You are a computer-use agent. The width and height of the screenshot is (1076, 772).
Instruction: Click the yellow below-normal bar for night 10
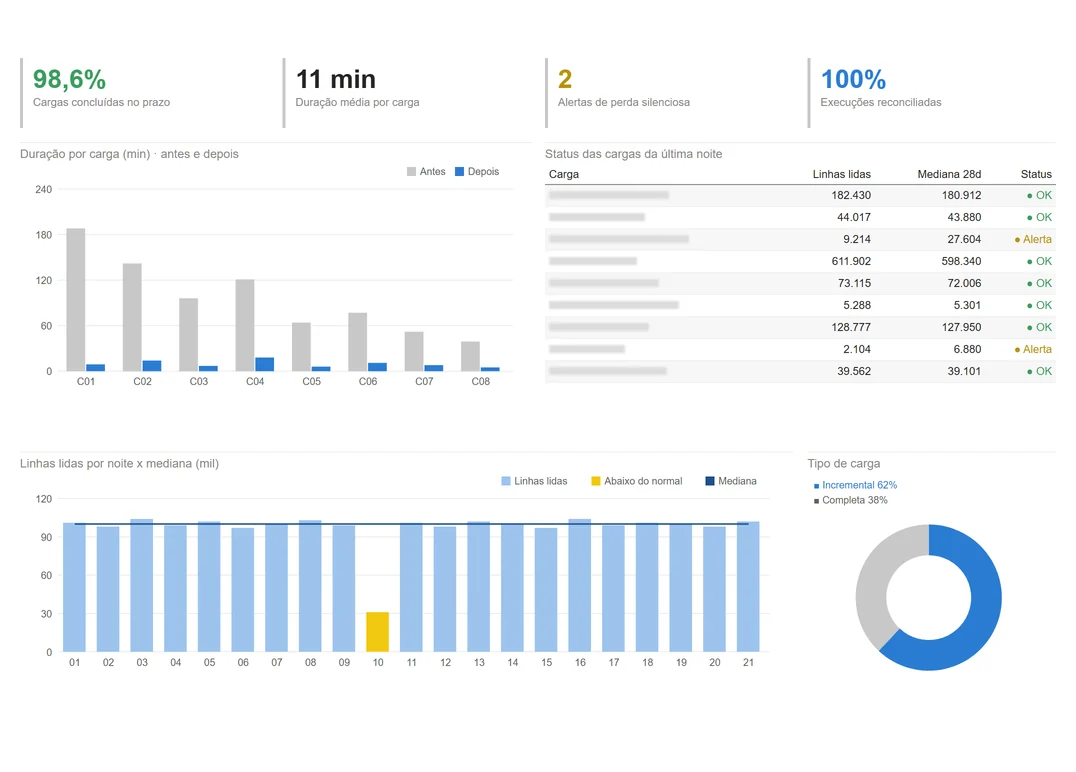[377, 632]
